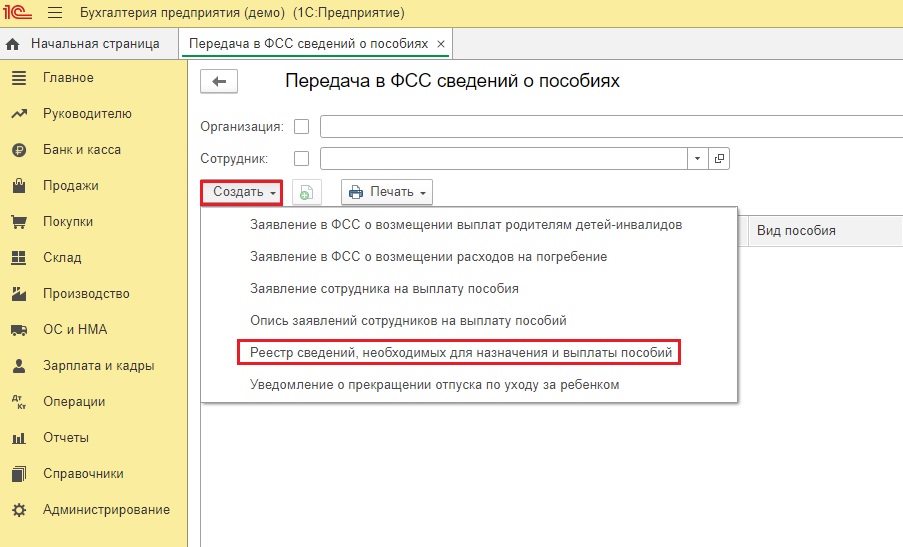
Task: Choose Опись заявлений сотрудников на выплату пособий
Action: click(408, 321)
